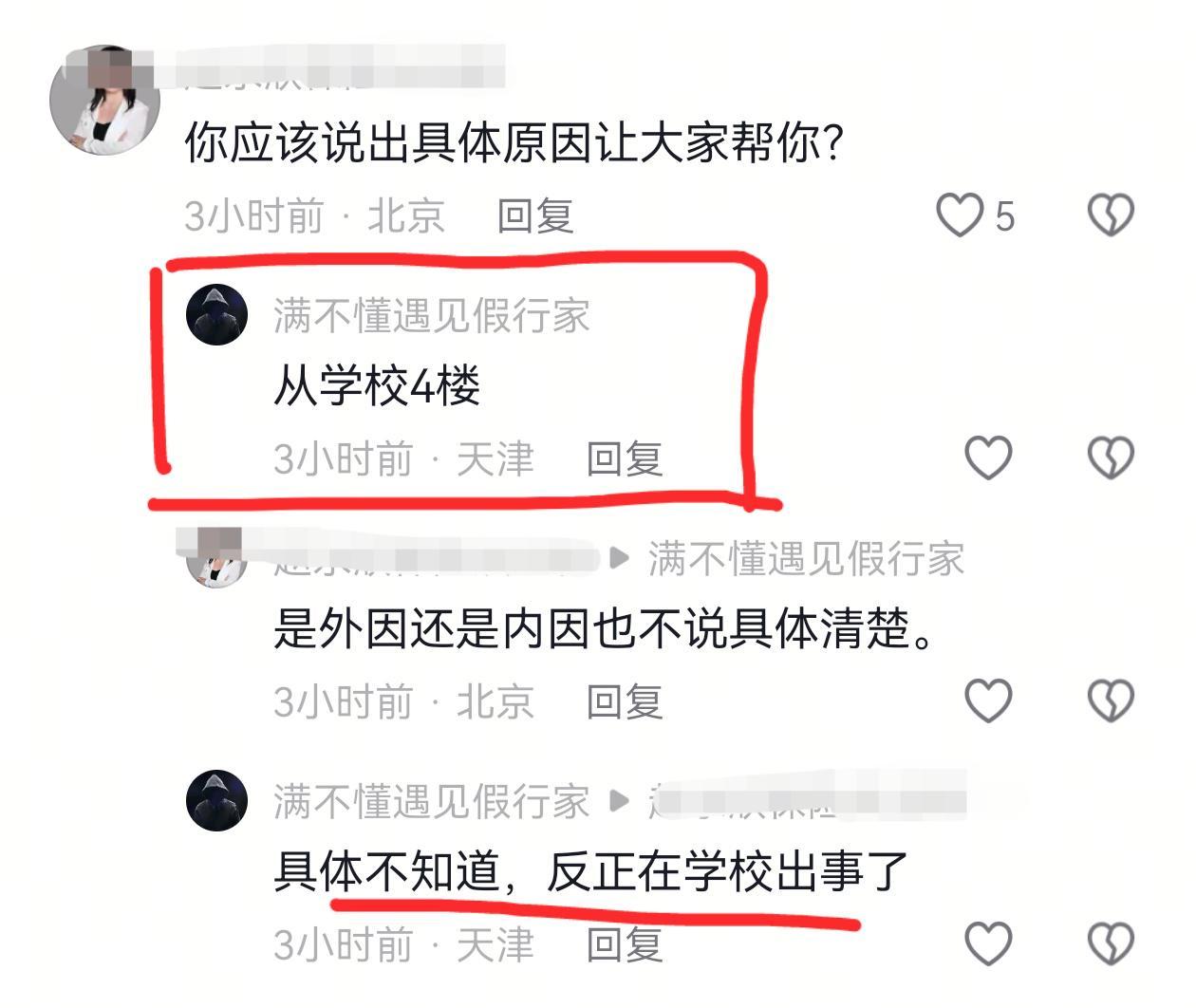Open top commenter's avatar with white jacket
The image size is (1196, 1008).
pyautogui.click(x=105, y=100)
